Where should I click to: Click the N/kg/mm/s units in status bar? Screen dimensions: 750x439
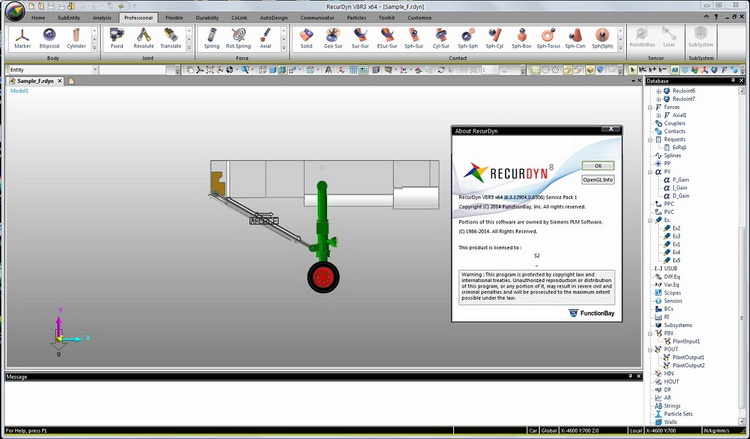pyautogui.click(x=715, y=431)
